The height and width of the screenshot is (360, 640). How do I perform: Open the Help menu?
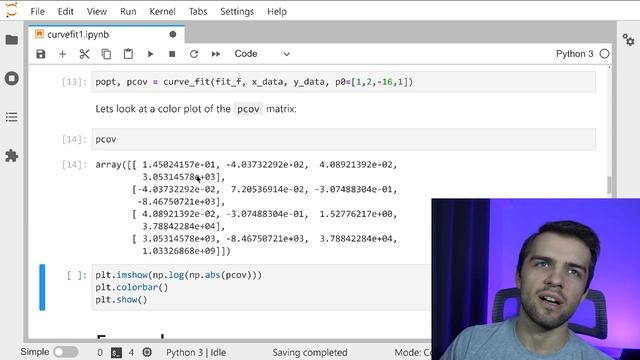tap(277, 11)
